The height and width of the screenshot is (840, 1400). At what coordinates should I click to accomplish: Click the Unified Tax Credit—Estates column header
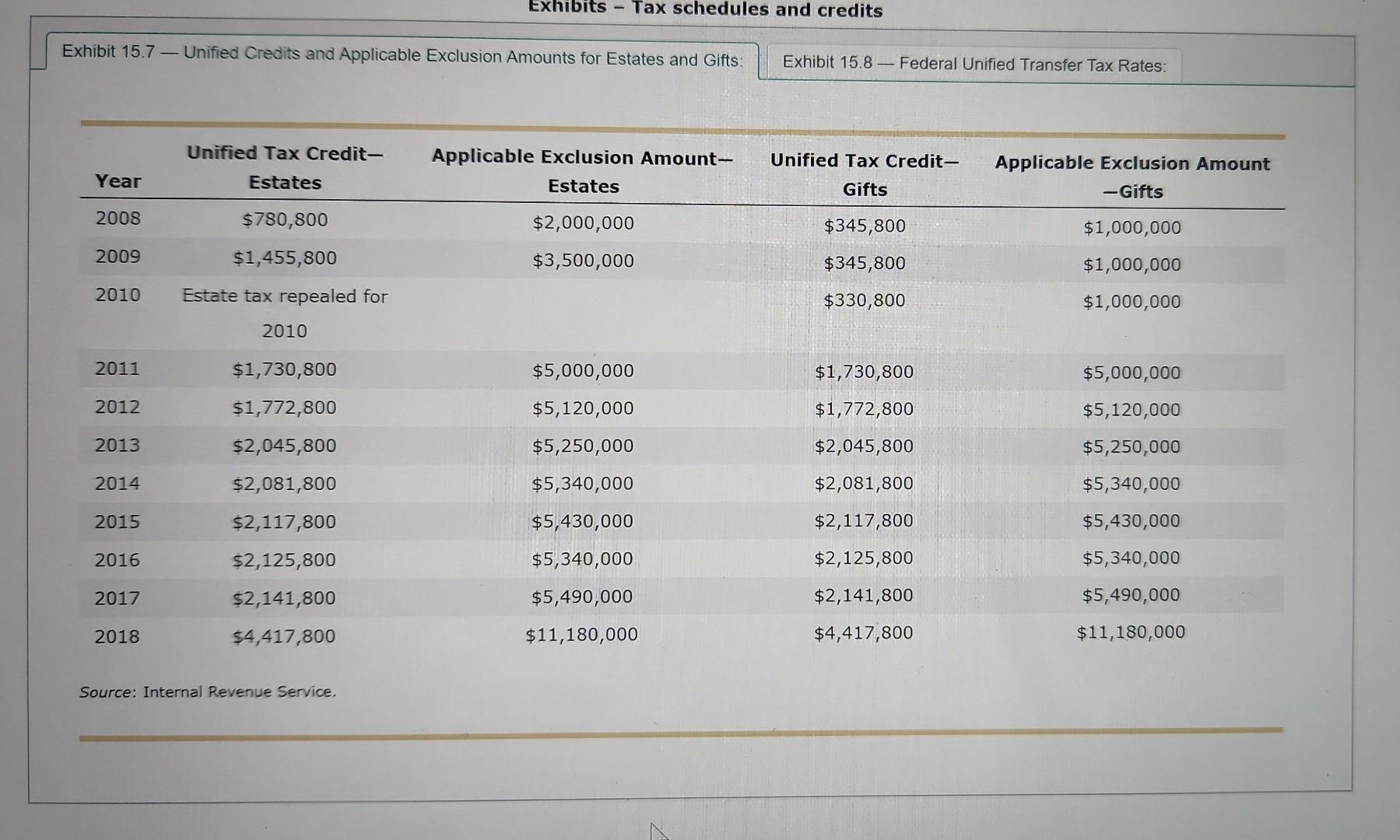pyautogui.click(x=285, y=167)
